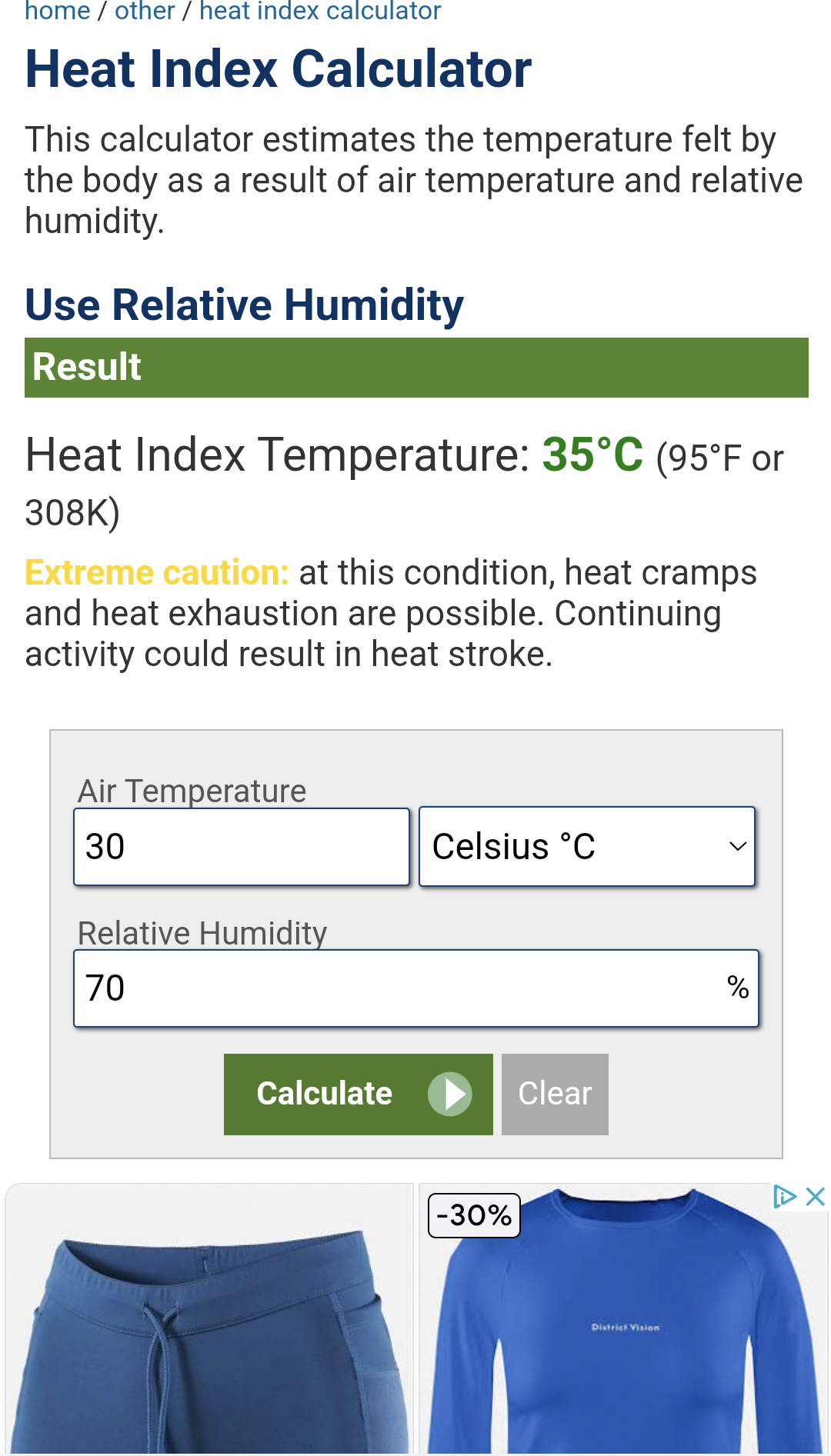Click the 'heat index calculator' breadcrumb
This screenshot has height=1456, width=831.
point(320,12)
